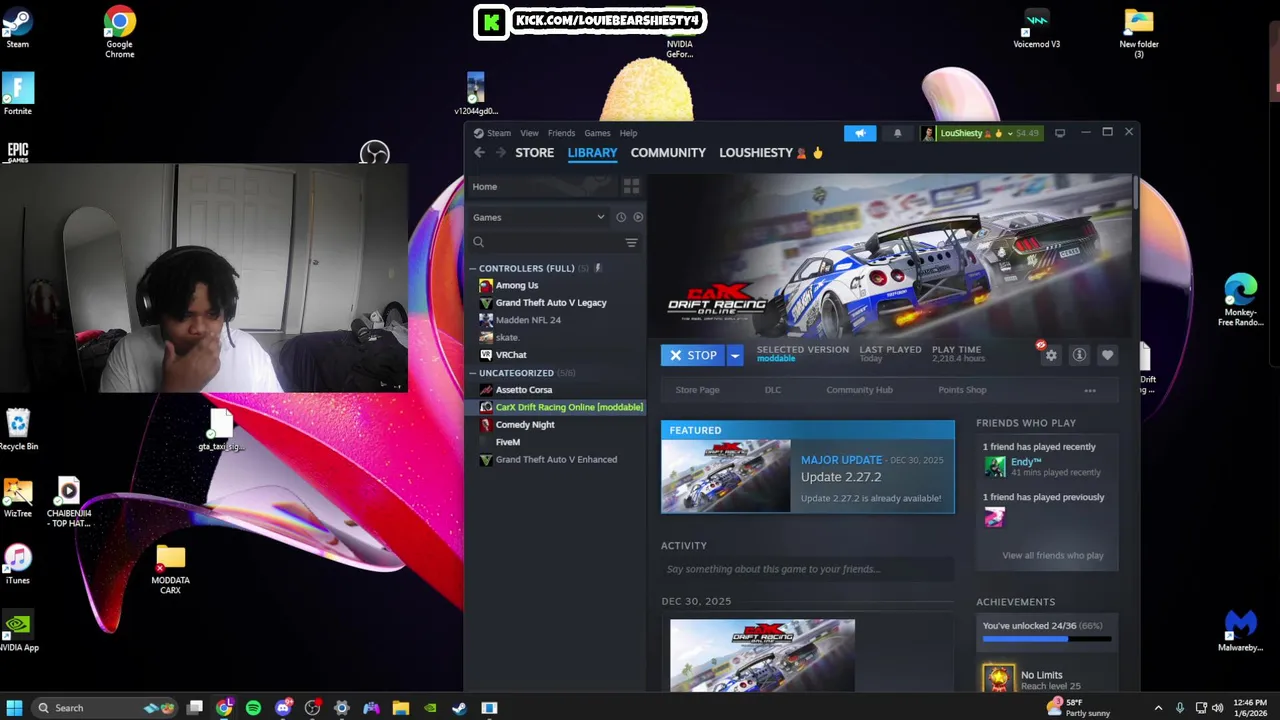The image size is (1280, 720).
Task: Open the Friends menu
Action: [x=561, y=133]
